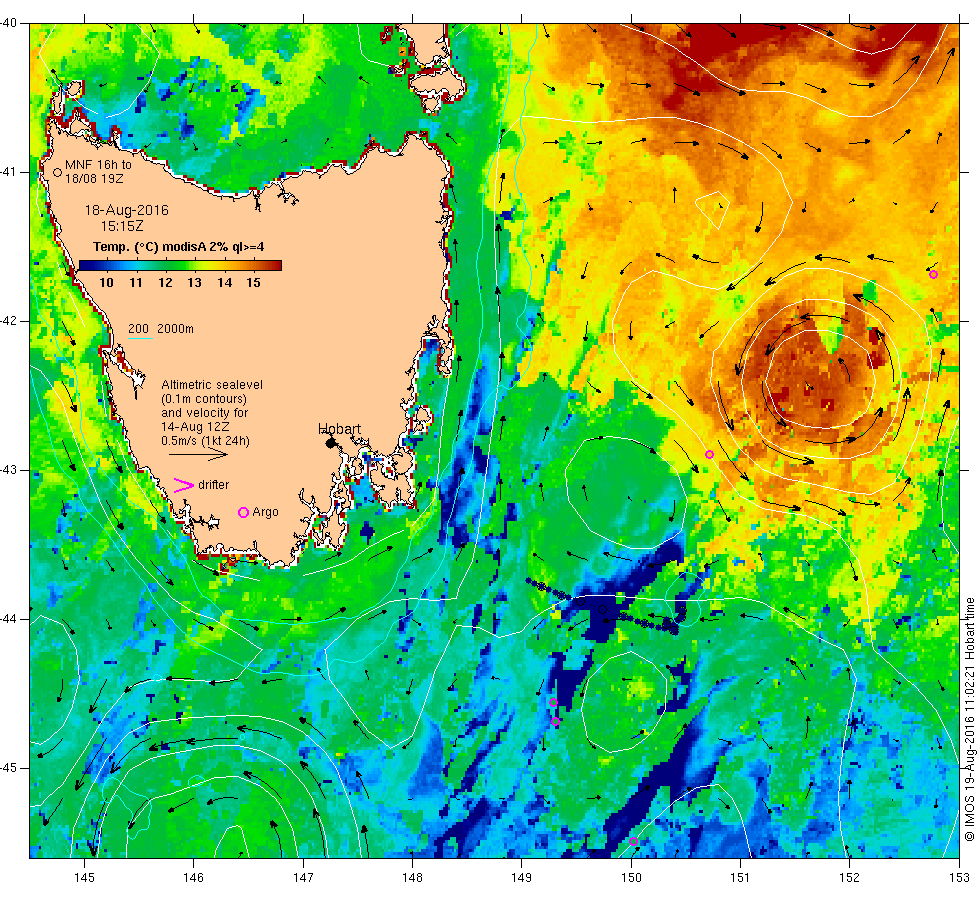
Task: Click the '18/08 19Z' legend text
Action: tap(94, 179)
